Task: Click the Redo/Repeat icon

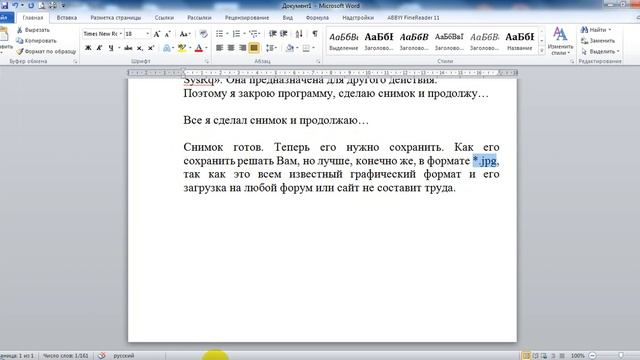Action: pos(31,6)
